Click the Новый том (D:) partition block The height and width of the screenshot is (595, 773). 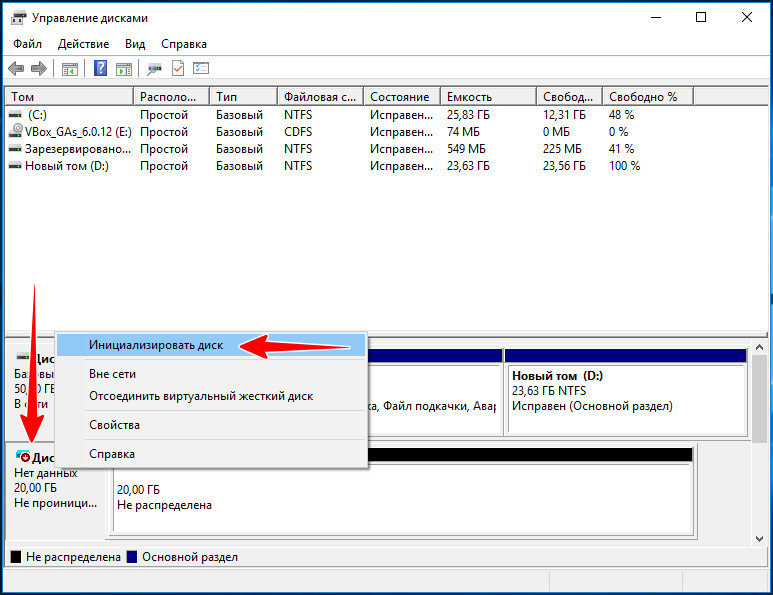(x=626, y=392)
